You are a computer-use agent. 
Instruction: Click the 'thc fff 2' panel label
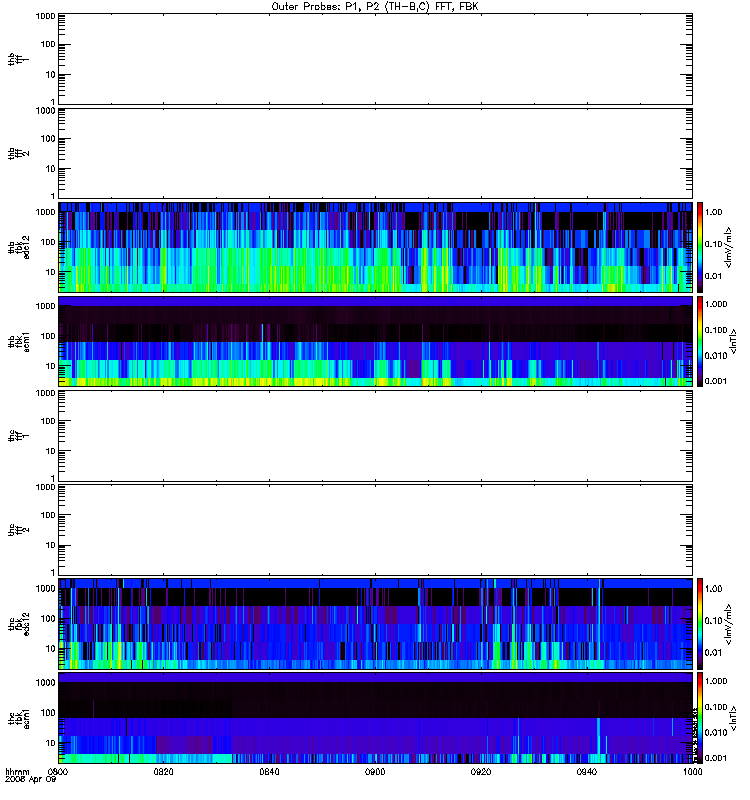18,530
